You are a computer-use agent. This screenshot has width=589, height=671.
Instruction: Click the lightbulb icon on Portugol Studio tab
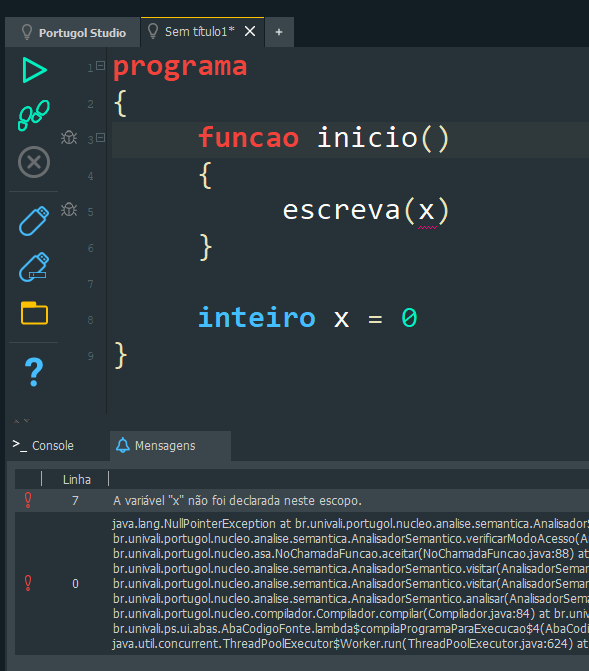(27, 32)
